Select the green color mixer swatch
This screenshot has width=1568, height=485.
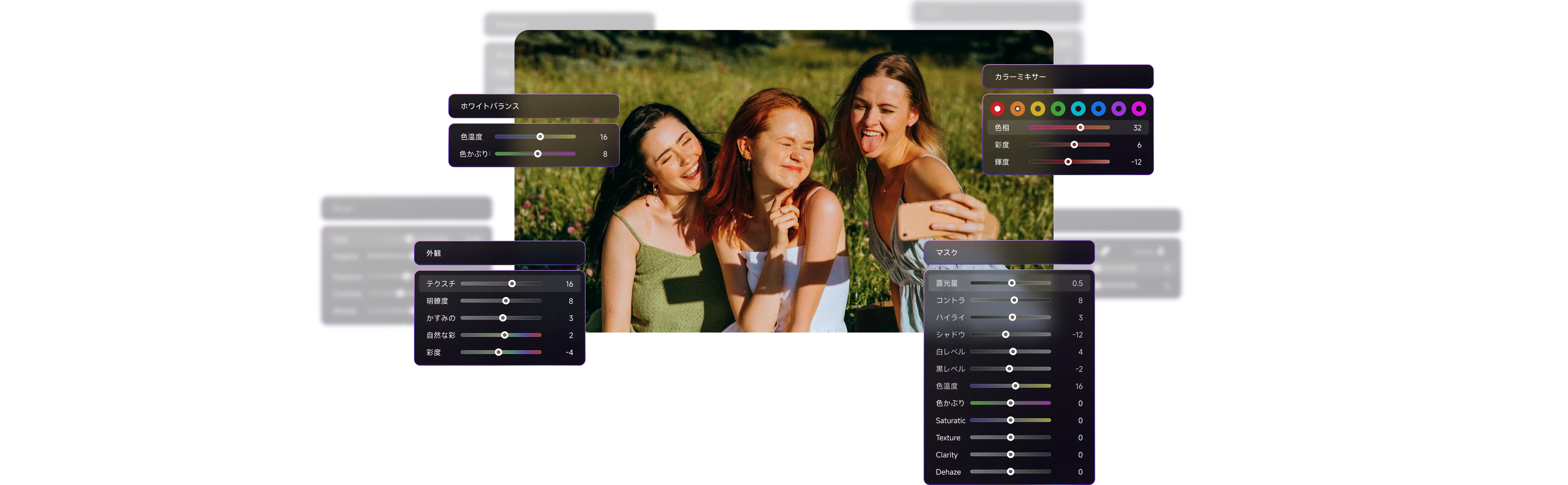[x=1058, y=109]
